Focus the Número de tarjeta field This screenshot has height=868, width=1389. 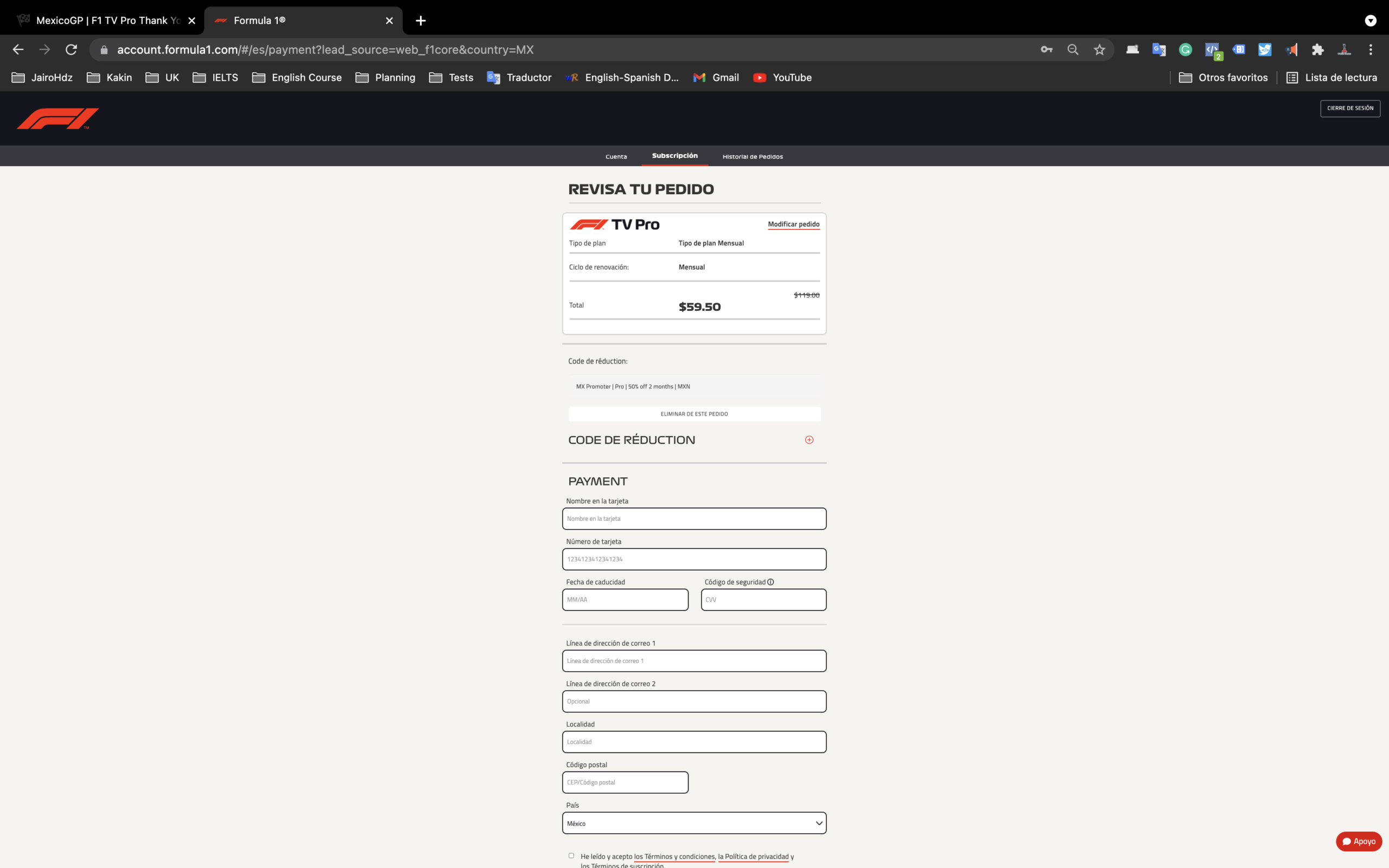tap(694, 559)
